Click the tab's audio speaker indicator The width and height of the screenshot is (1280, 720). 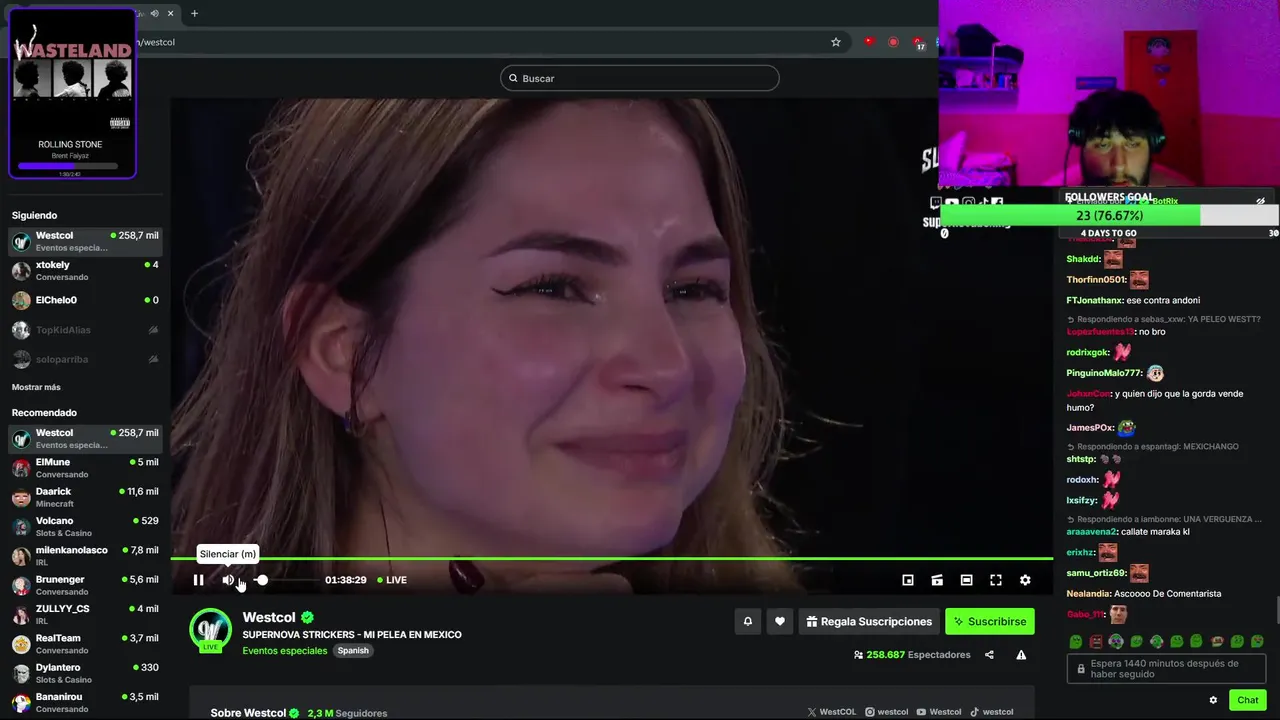[153, 13]
